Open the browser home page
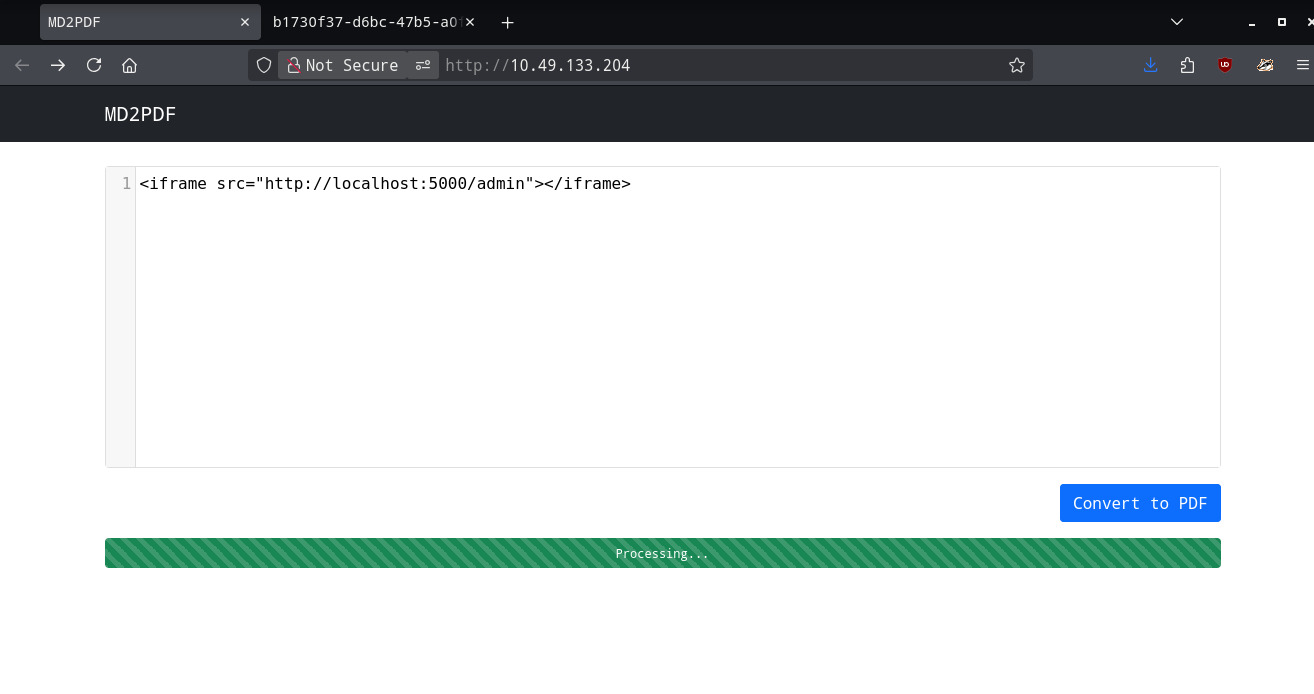Image resolution: width=1314 pixels, height=694 pixels. coord(129,65)
